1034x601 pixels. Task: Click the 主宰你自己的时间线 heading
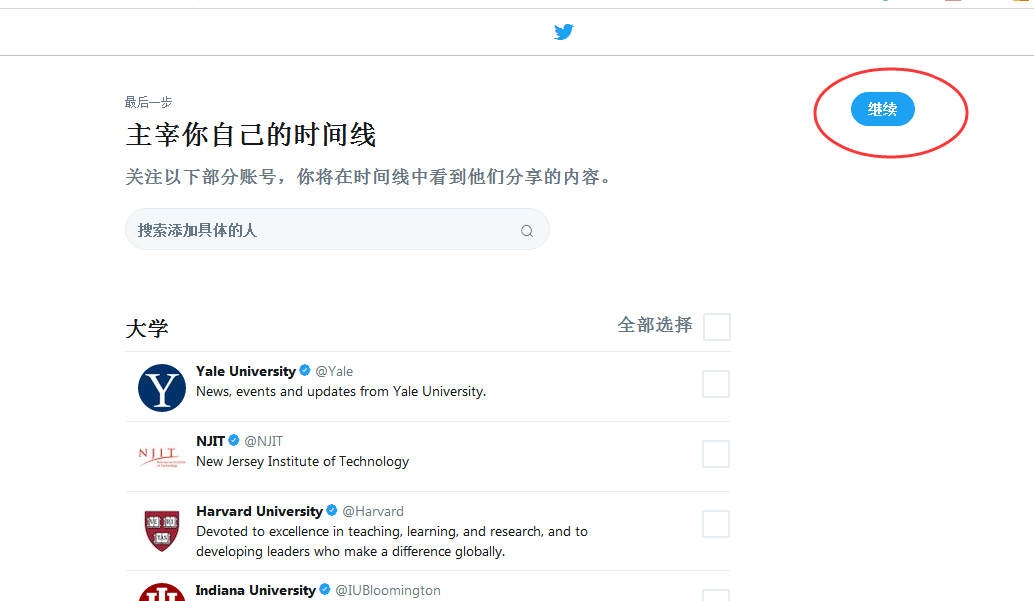[x=251, y=135]
